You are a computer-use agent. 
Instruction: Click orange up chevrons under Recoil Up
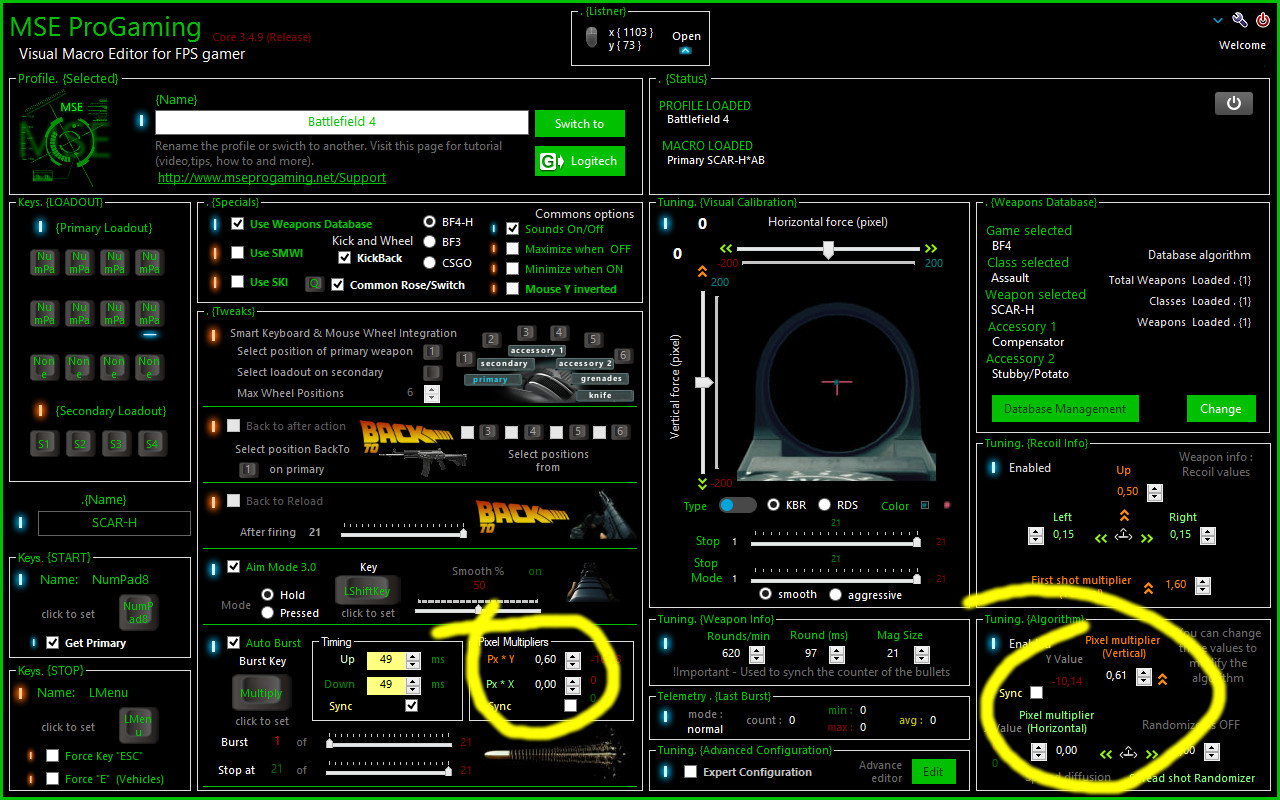point(1124,516)
